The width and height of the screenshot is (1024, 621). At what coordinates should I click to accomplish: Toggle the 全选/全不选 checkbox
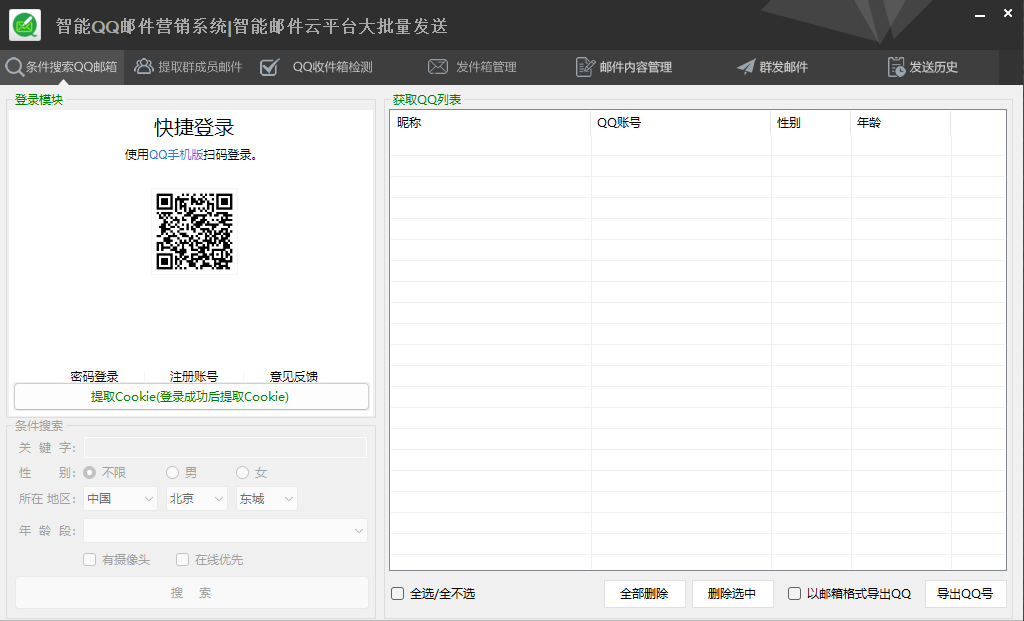point(398,594)
